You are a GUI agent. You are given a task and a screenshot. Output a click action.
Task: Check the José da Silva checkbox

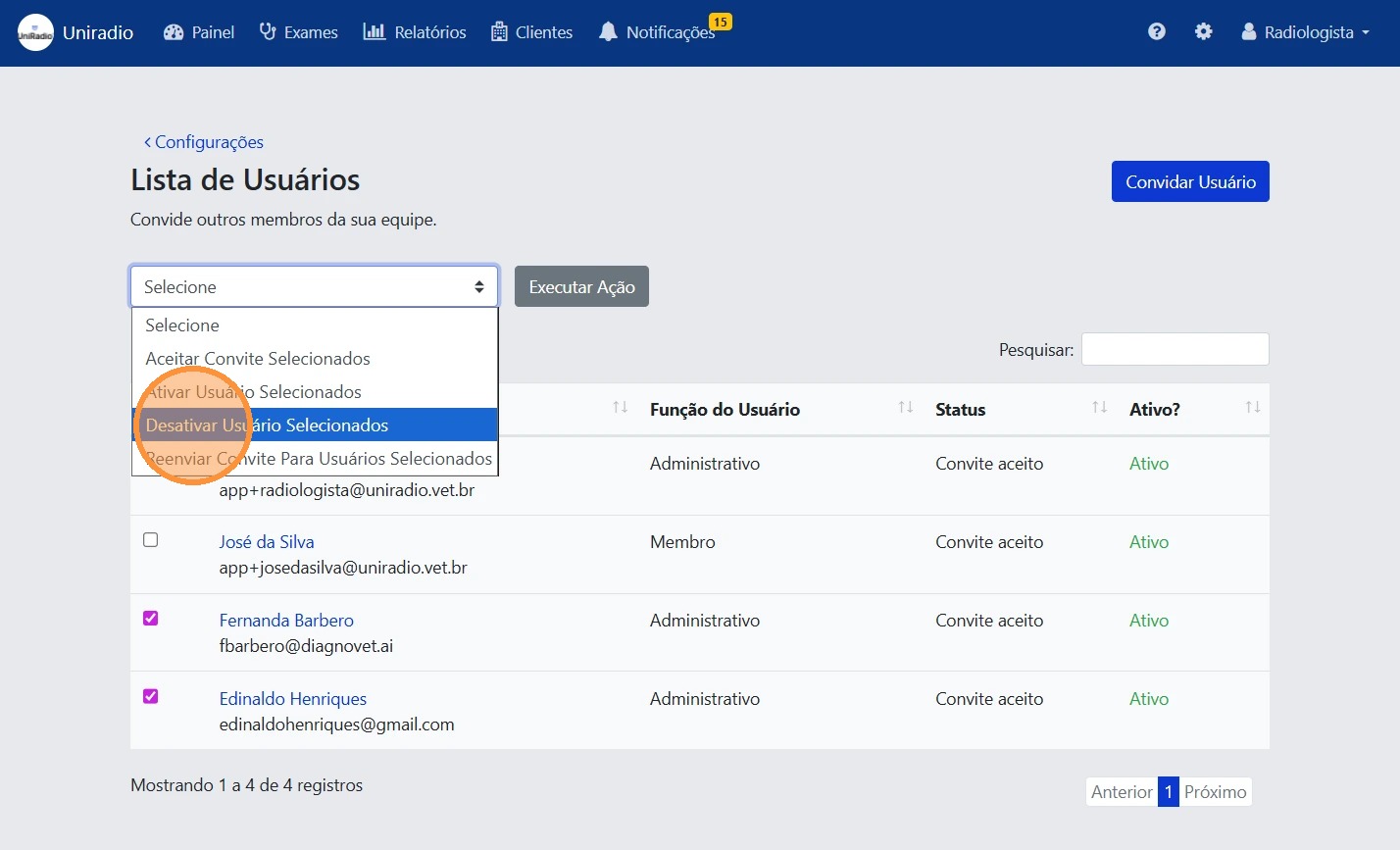[151, 540]
